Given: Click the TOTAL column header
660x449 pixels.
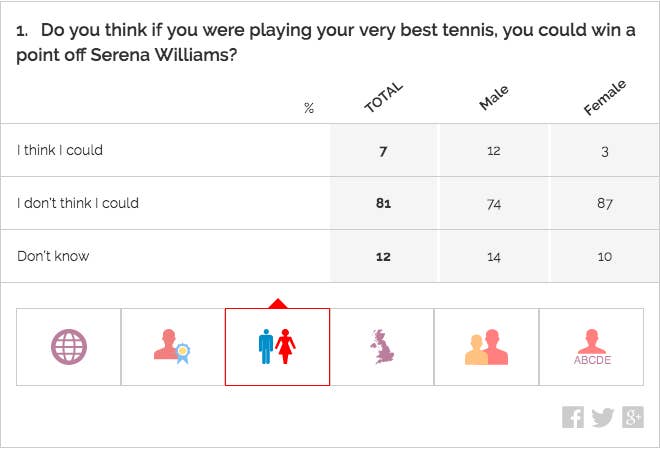Looking at the screenshot, I should coord(383,97).
